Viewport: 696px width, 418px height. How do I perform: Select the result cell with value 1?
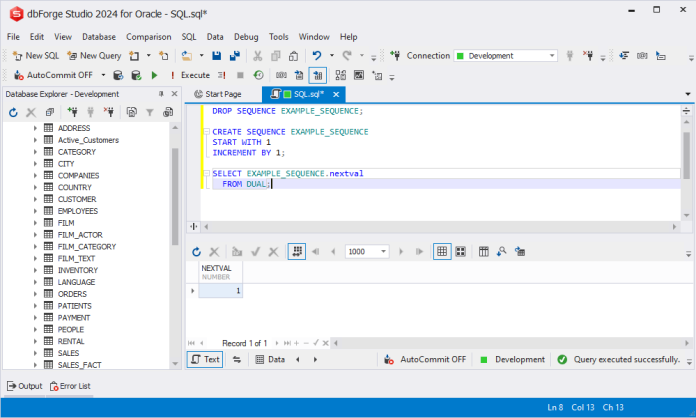click(221, 291)
